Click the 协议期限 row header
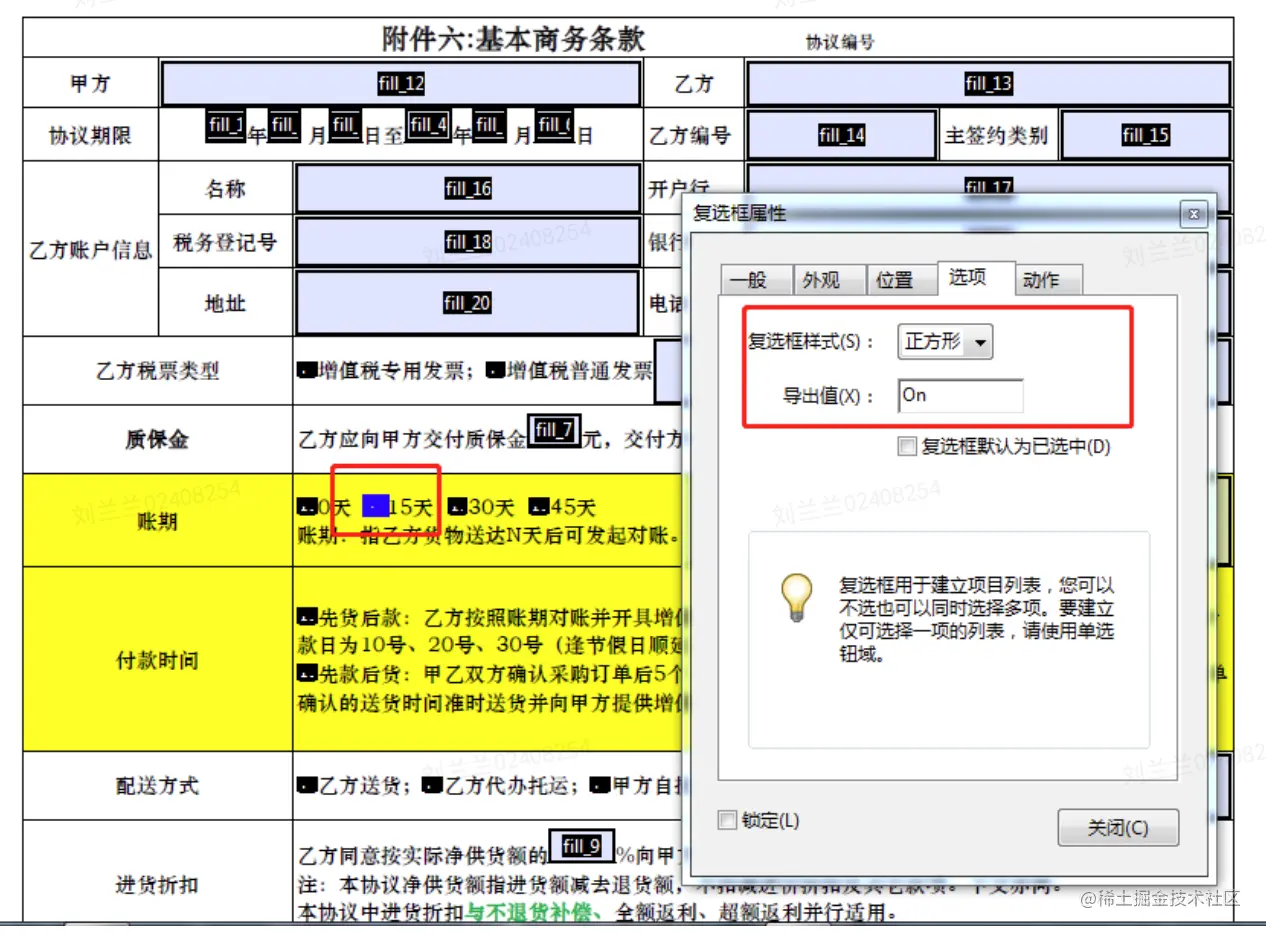Screen dimensions: 1266x934 click(91, 136)
